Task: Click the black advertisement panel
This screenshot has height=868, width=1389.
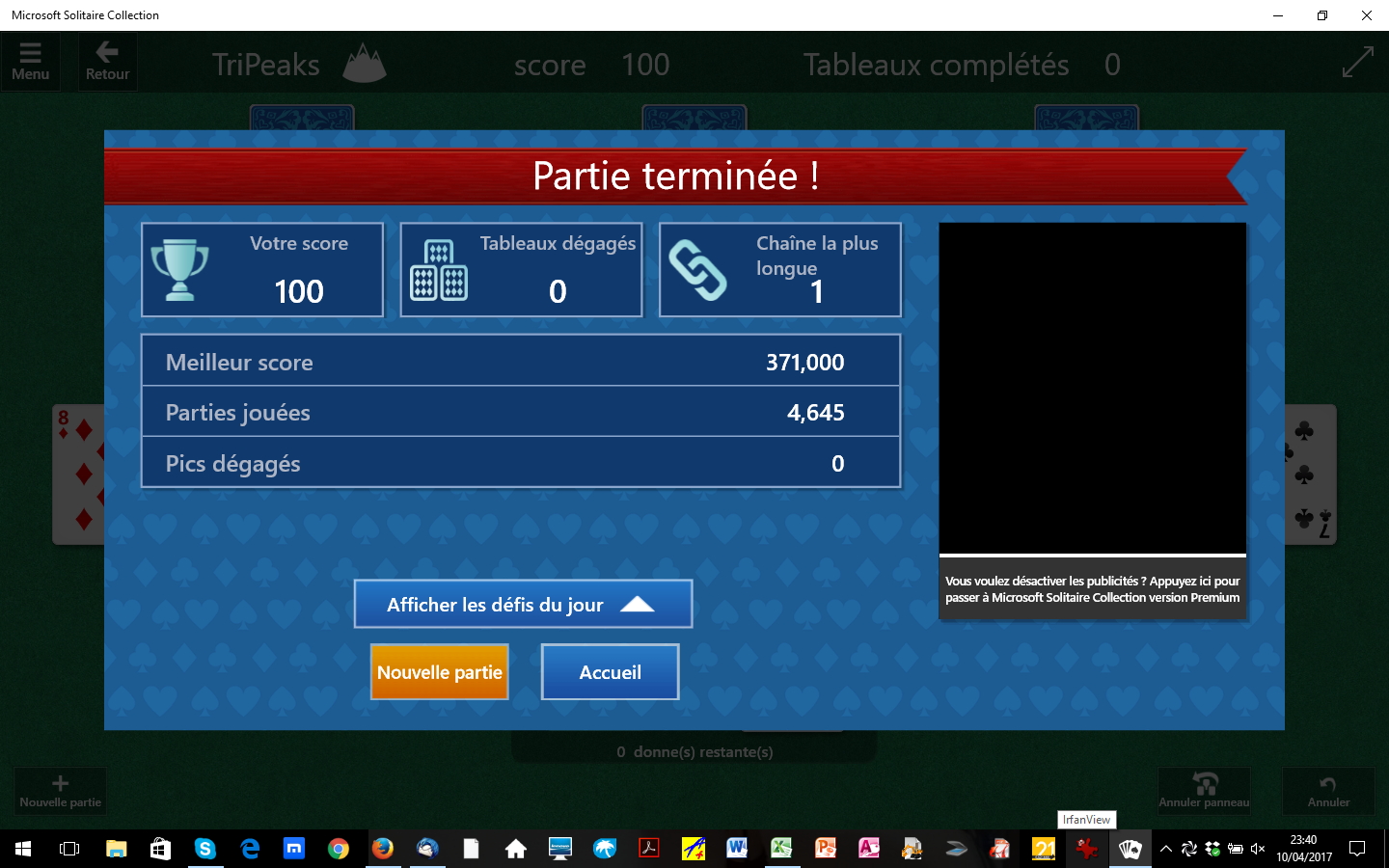Action: tap(1092, 389)
